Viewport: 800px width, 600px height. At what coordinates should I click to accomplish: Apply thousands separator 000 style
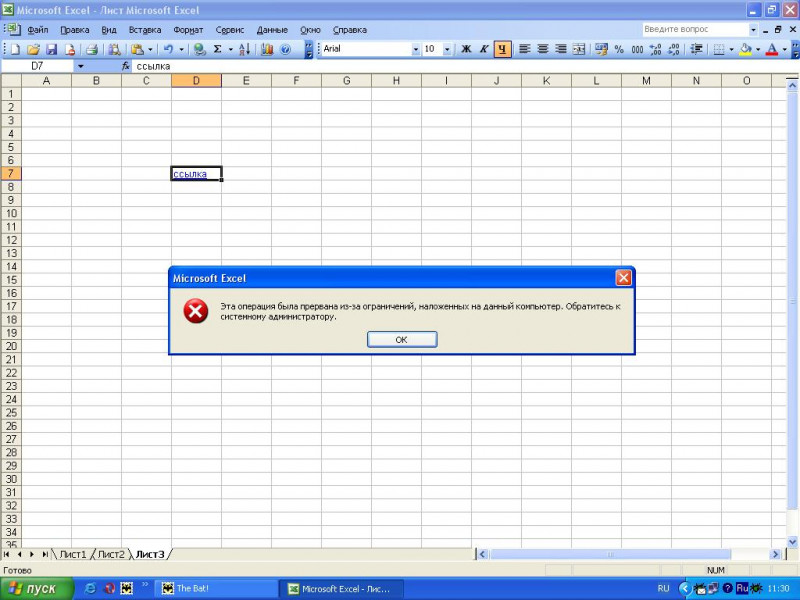click(x=637, y=49)
